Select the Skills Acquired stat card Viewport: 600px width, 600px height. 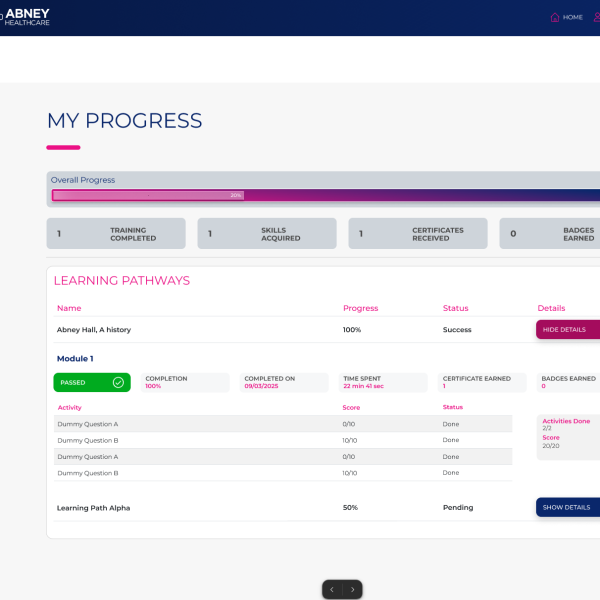pyautogui.click(x=266, y=234)
